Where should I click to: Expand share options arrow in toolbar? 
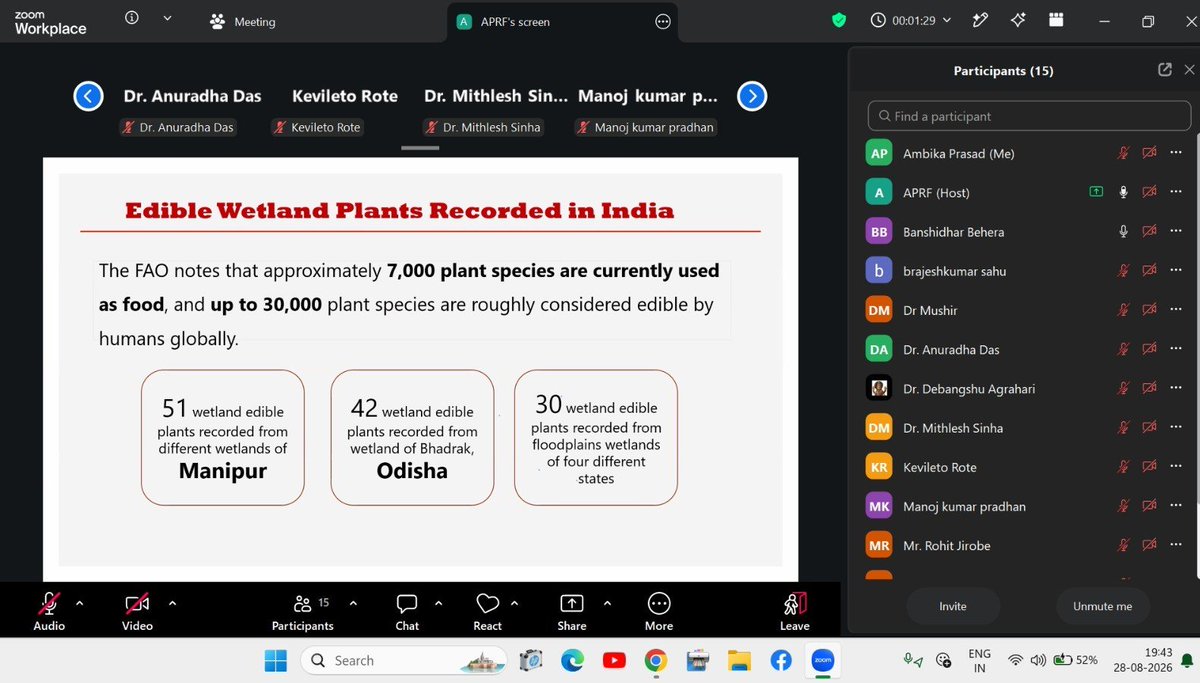tap(607, 603)
